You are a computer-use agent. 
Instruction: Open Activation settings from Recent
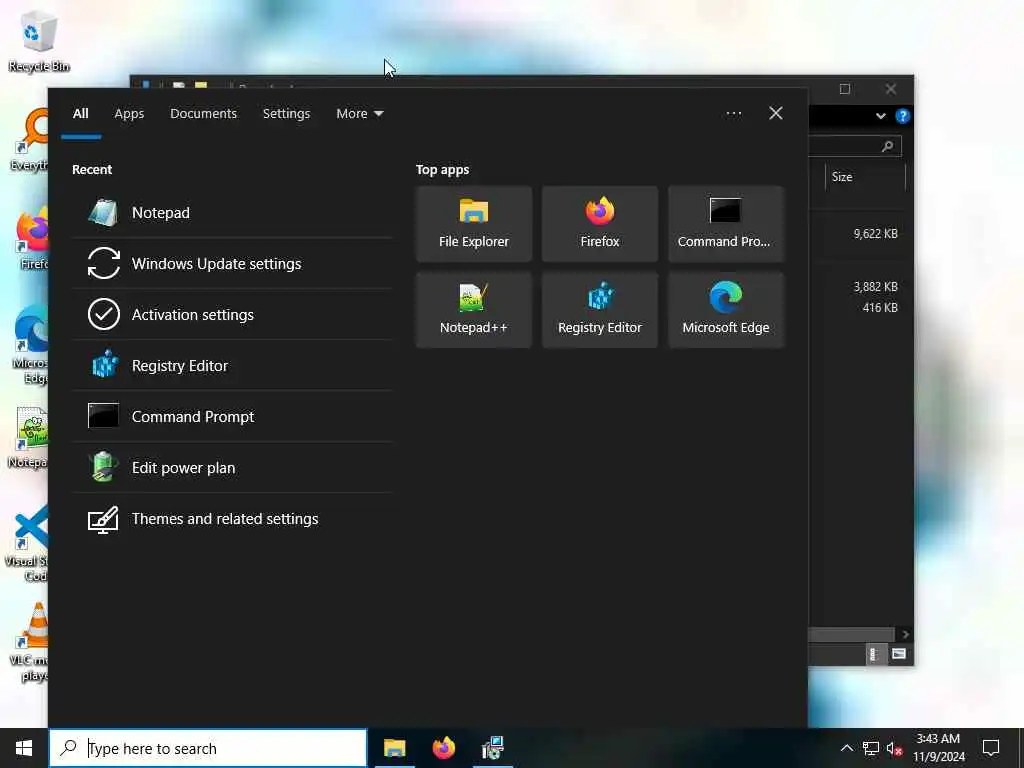(x=232, y=315)
